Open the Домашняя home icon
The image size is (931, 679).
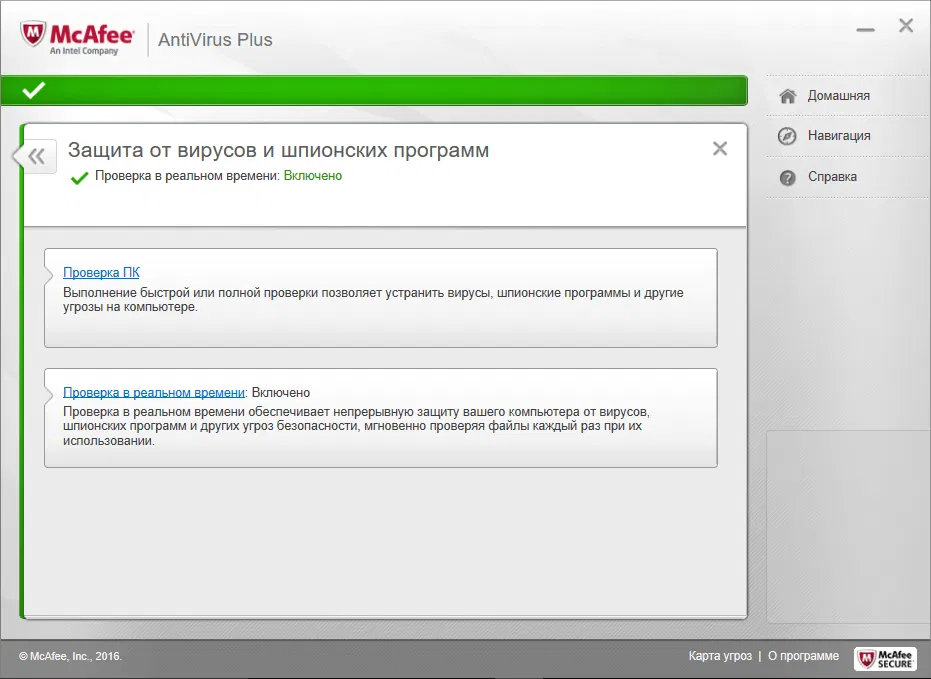tap(789, 95)
